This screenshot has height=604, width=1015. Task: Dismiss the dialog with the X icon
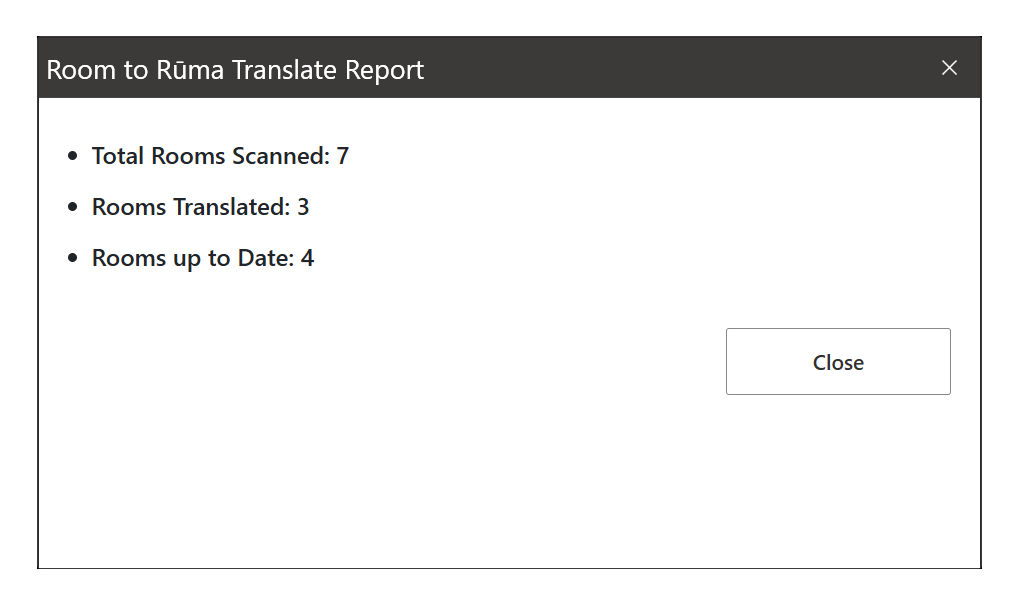click(x=948, y=68)
